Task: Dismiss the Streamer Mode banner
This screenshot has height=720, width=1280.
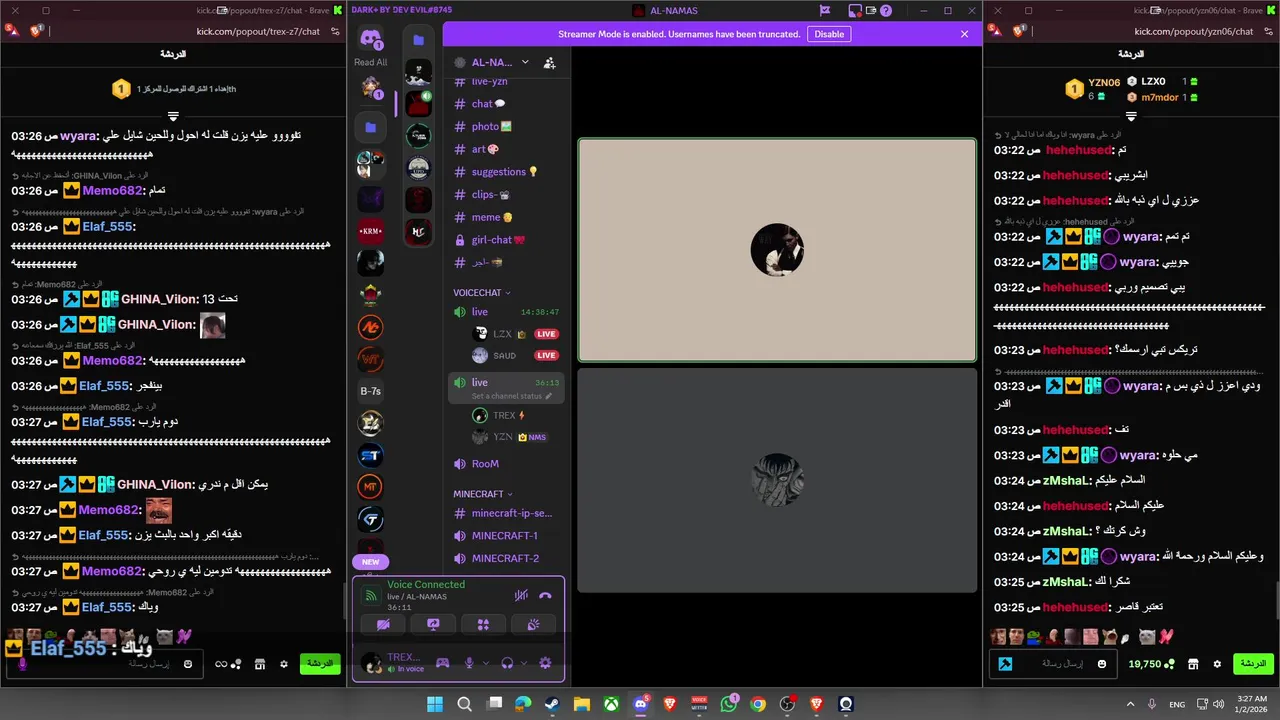Action: 964,34
